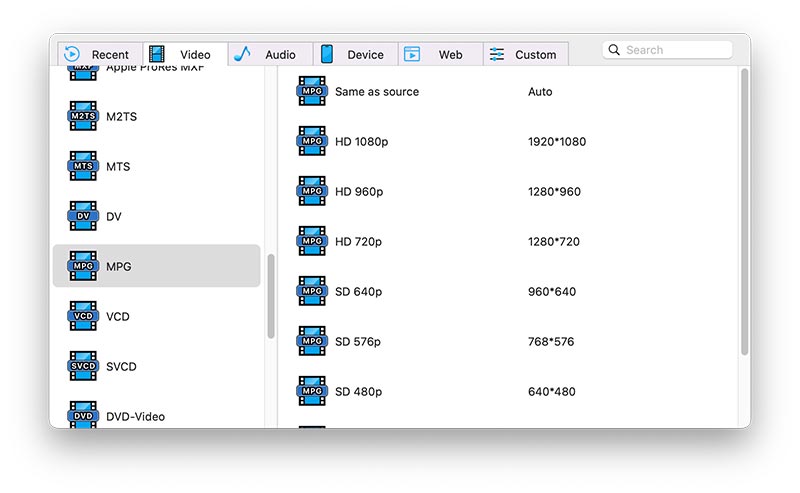This screenshot has height=493, width=800.
Task: Switch to the Video tab
Action: tap(185, 54)
